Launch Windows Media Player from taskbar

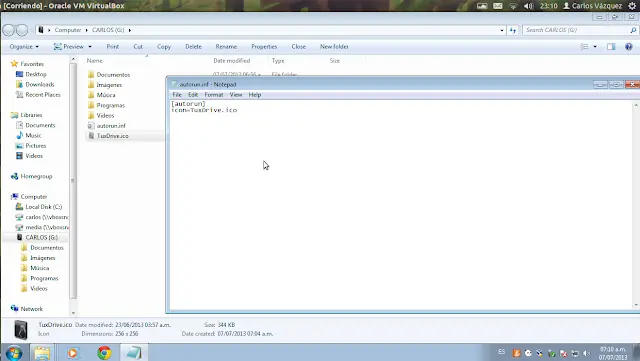pyautogui.click(x=73, y=352)
